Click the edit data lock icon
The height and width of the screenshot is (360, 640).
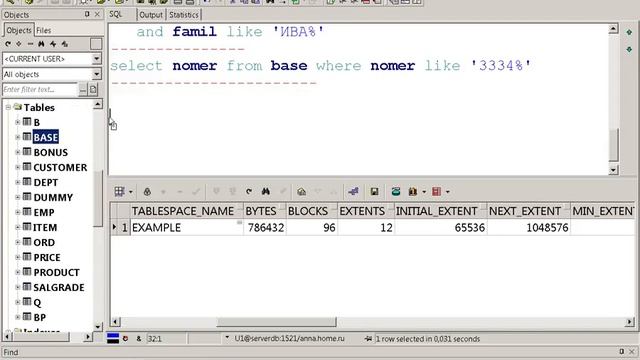coord(147,191)
